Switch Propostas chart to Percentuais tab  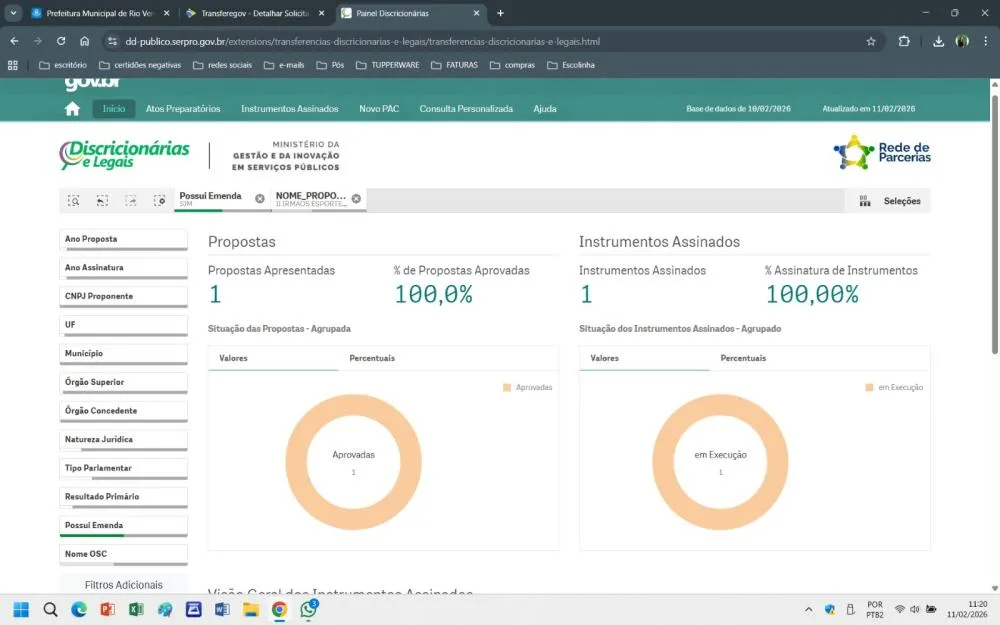point(372,358)
